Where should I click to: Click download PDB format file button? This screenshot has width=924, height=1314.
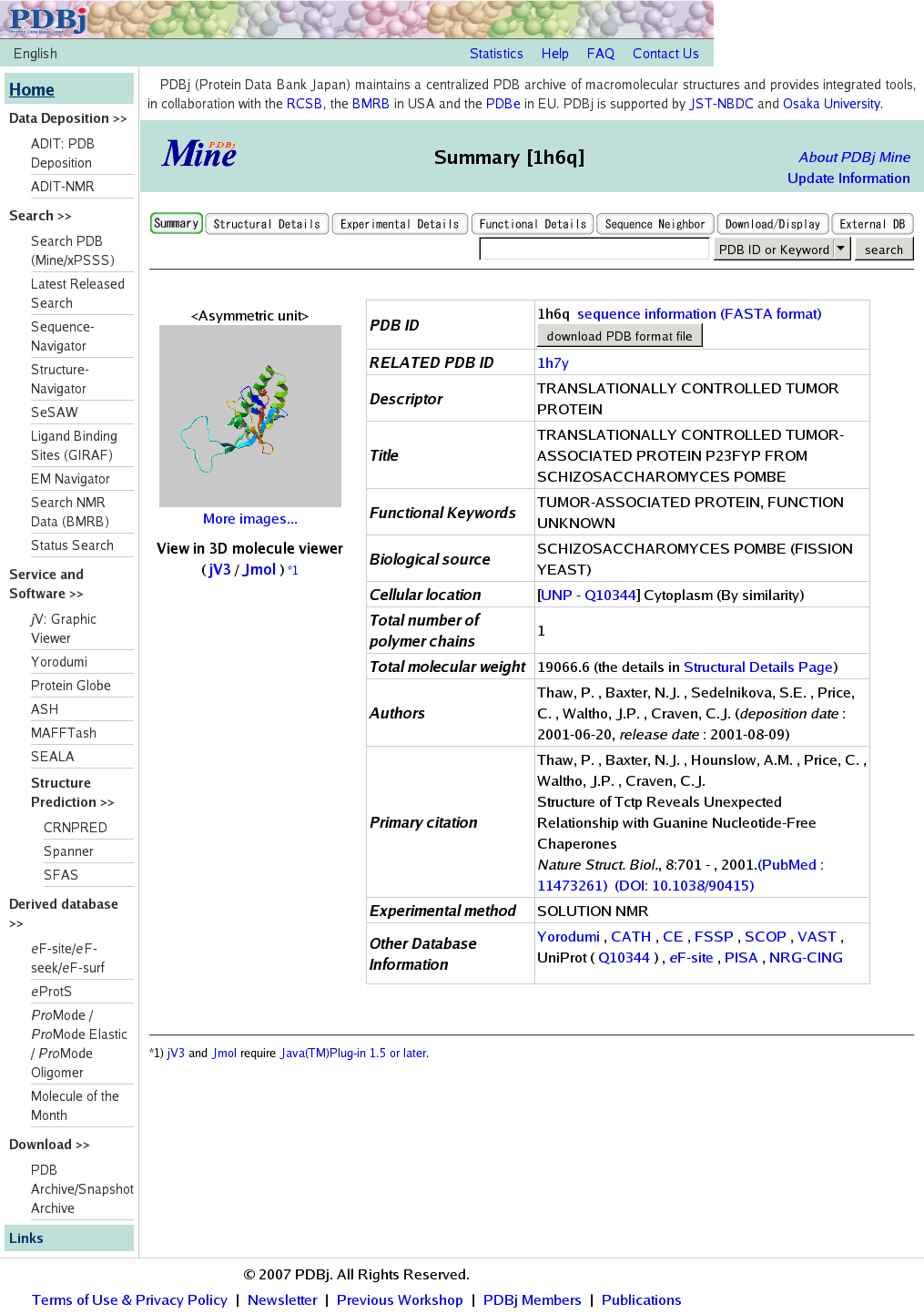(x=620, y=336)
